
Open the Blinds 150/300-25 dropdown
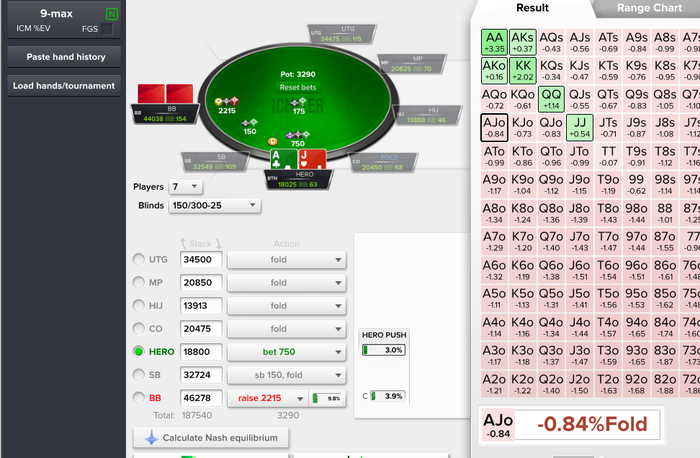point(214,205)
